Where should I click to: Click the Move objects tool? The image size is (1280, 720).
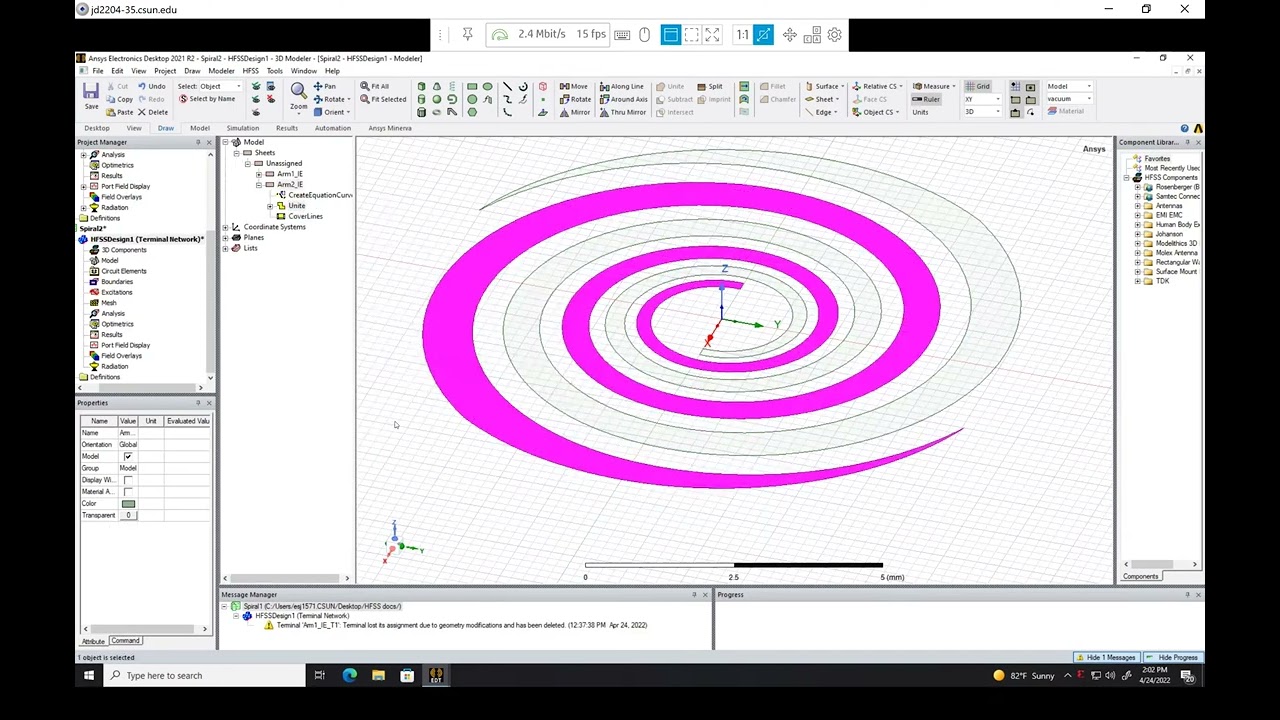[574, 86]
